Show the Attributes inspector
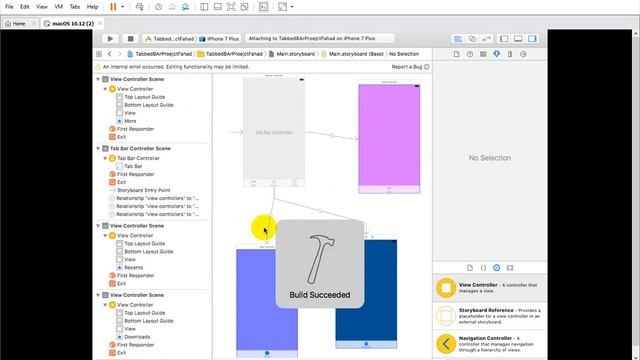The width and height of the screenshot is (640, 360). pos(496,54)
